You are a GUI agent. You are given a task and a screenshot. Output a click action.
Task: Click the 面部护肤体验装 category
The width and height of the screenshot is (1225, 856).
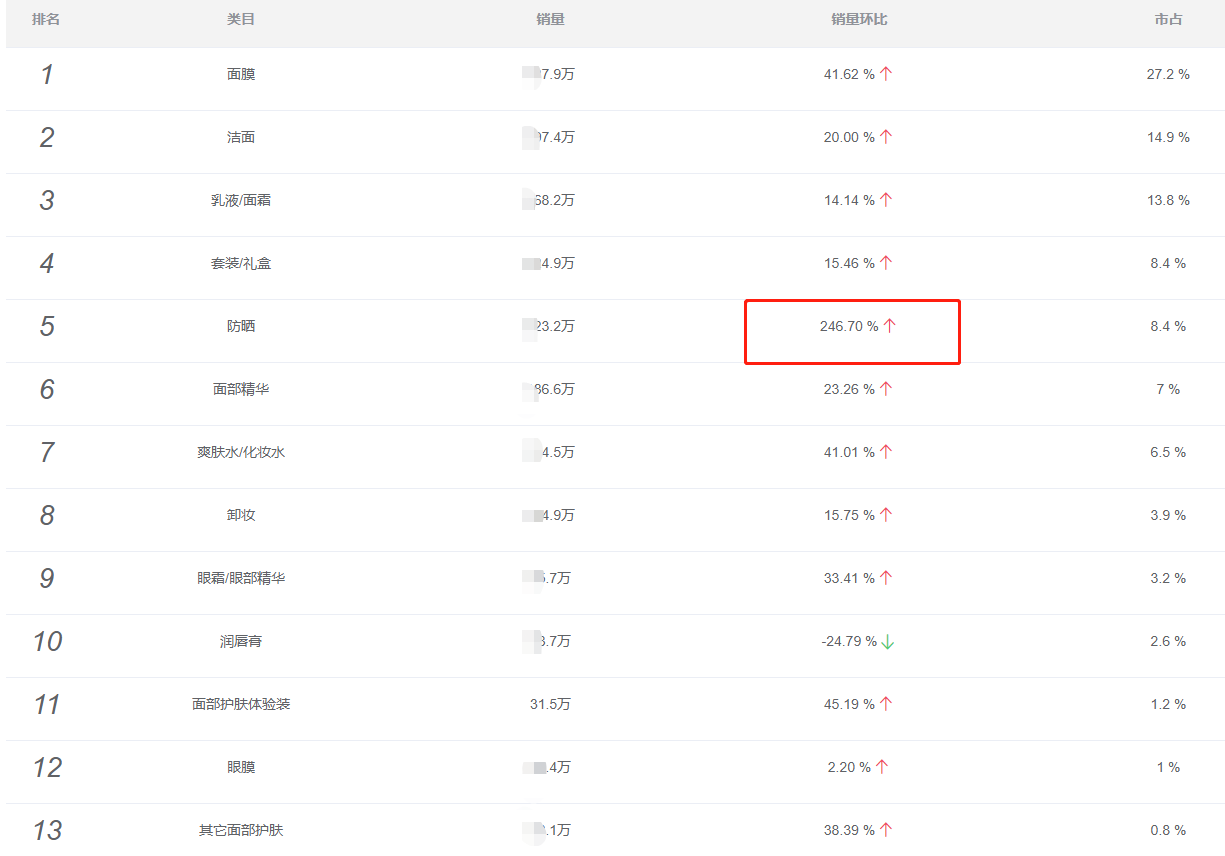[x=241, y=704]
